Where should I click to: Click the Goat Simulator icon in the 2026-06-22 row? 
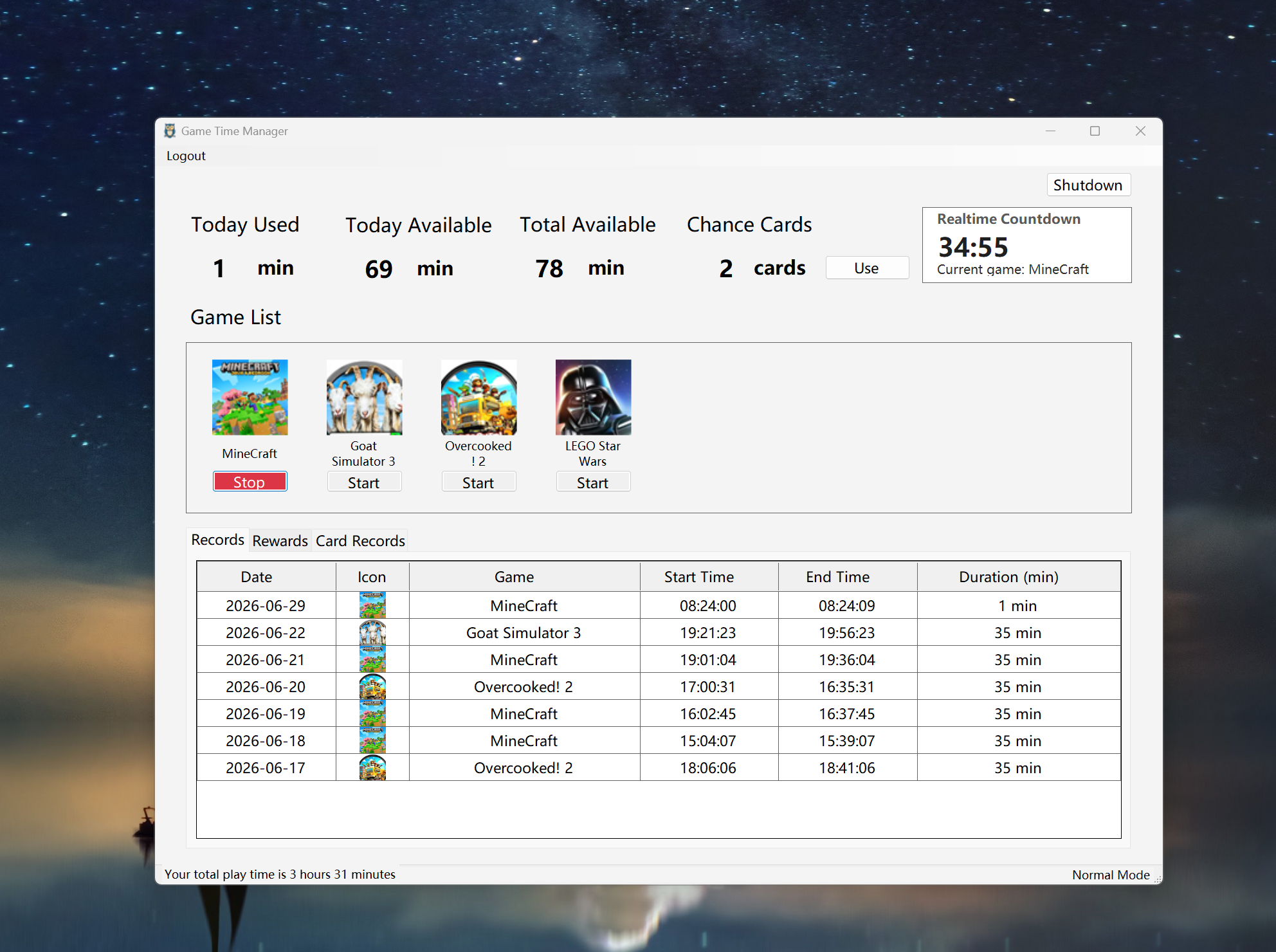point(372,632)
